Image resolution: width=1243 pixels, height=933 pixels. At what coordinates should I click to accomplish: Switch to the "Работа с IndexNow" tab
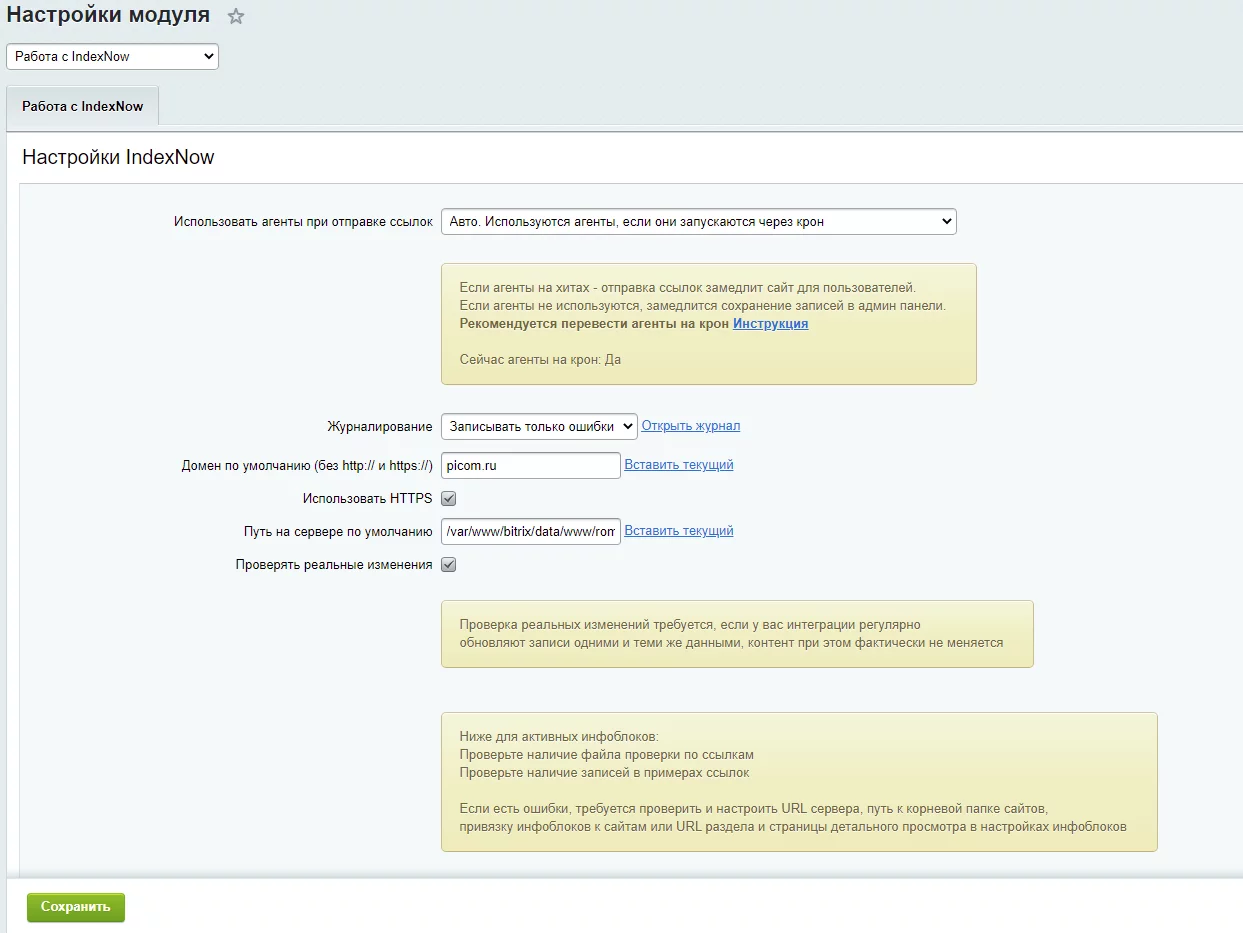coord(83,106)
